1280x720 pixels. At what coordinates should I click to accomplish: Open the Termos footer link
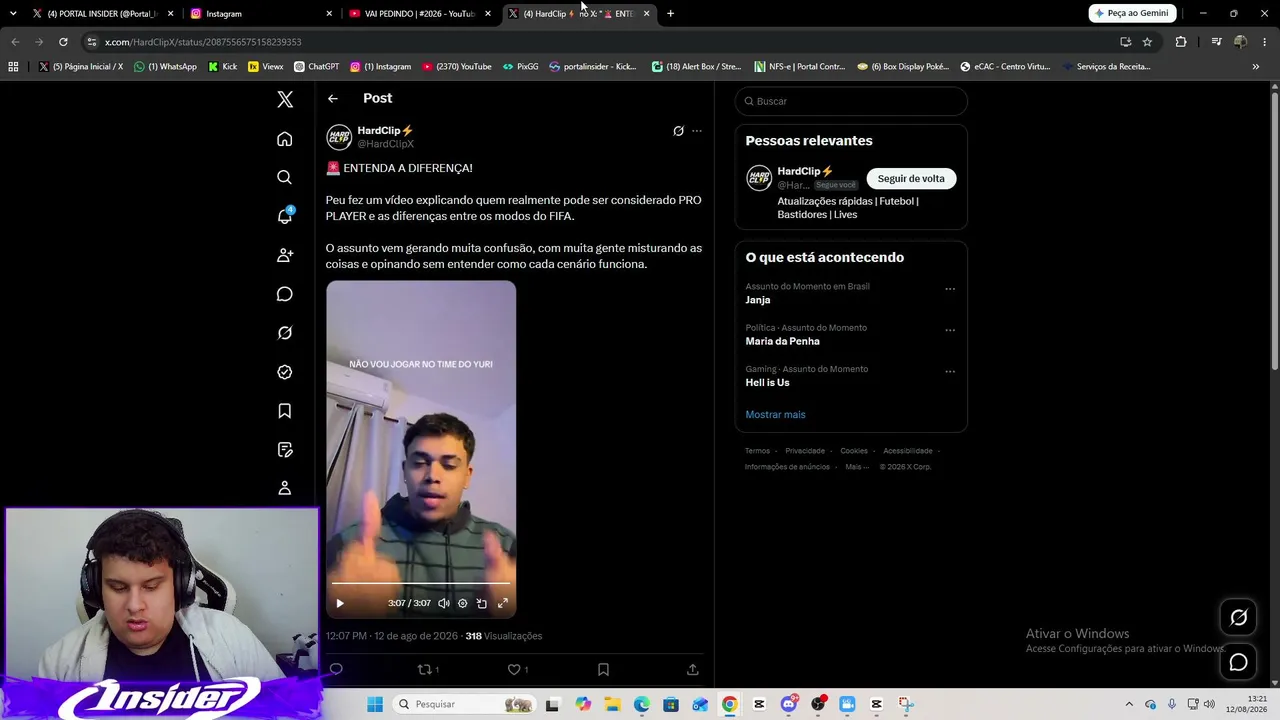(x=757, y=451)
